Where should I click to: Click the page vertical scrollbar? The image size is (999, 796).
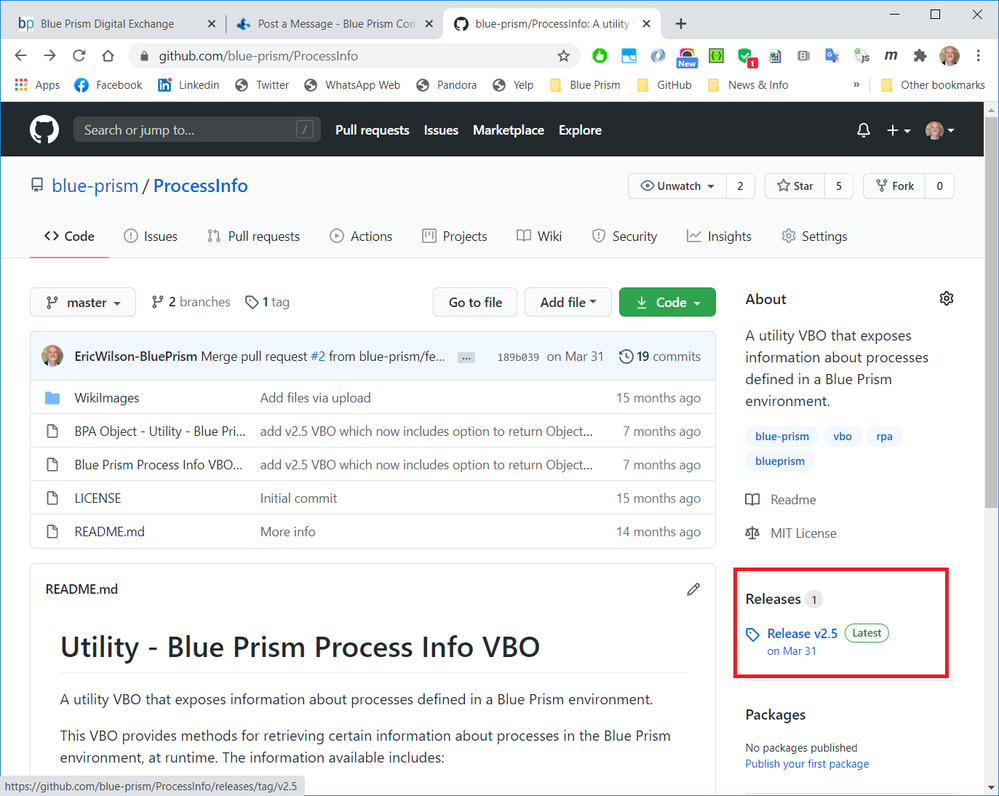pos(991,312)
